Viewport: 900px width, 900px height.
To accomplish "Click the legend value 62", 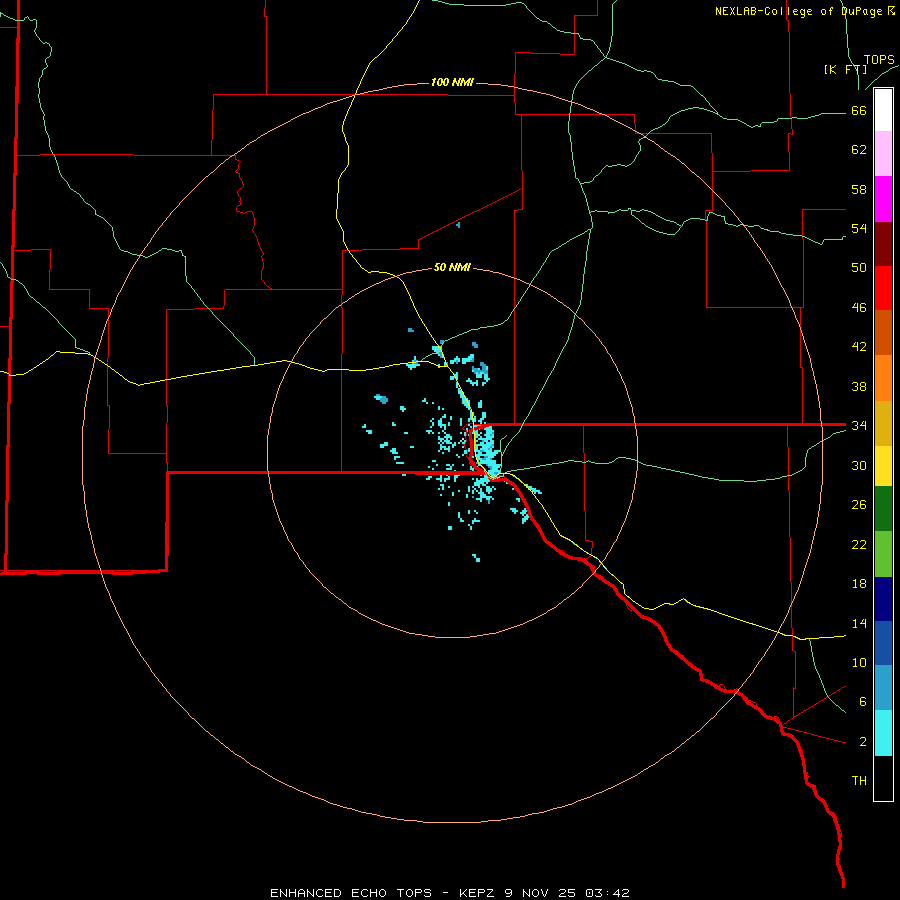I will pos(859,150).
